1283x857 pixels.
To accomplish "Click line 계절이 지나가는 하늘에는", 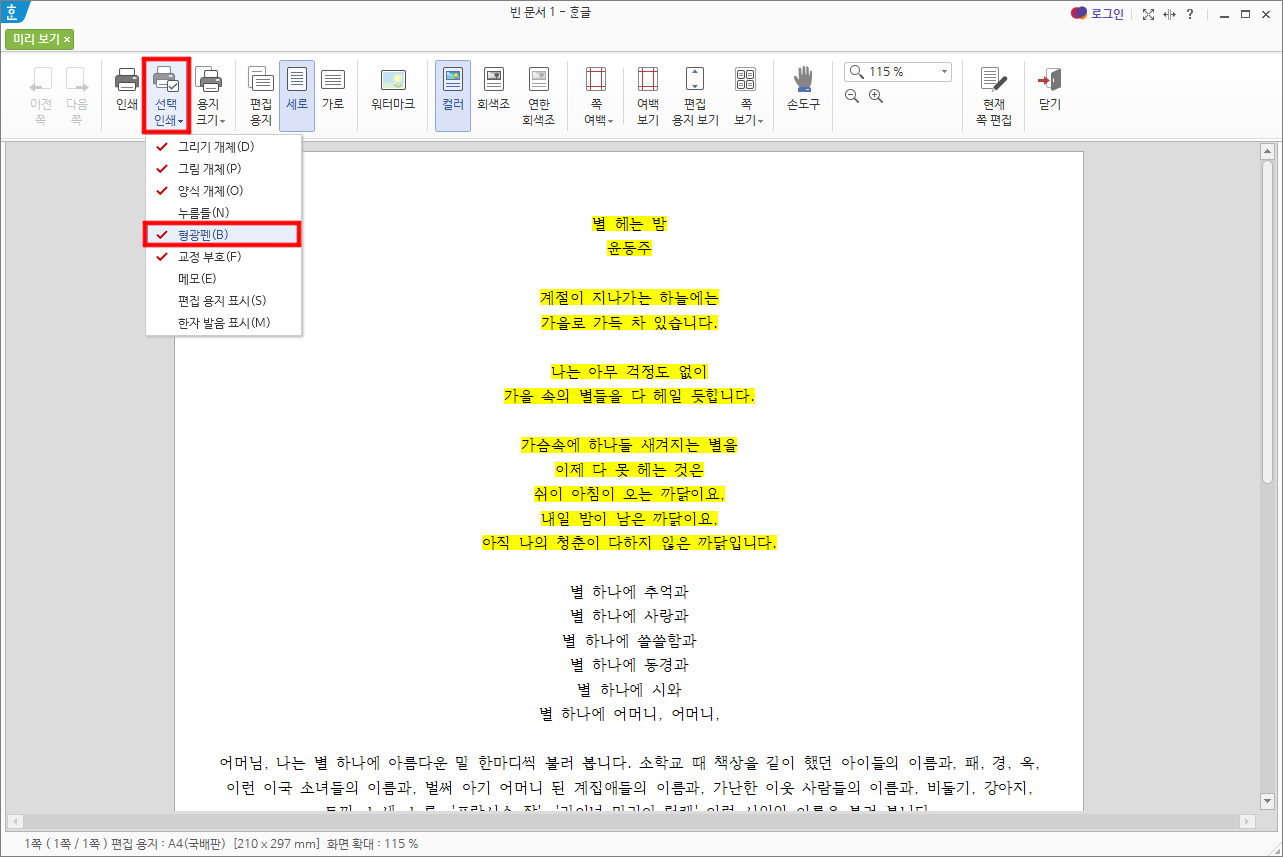I will (629, 298).
